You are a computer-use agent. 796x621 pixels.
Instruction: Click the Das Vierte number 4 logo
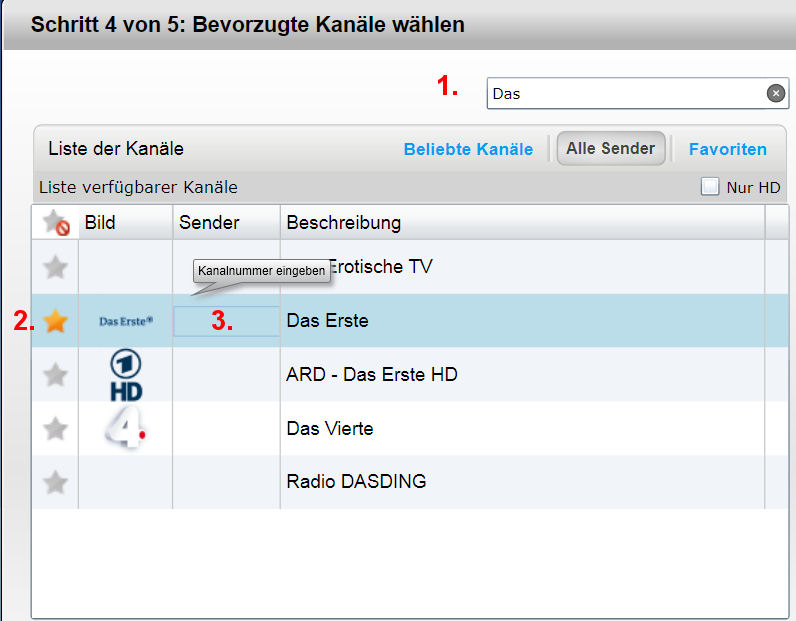tap(127, 429)
